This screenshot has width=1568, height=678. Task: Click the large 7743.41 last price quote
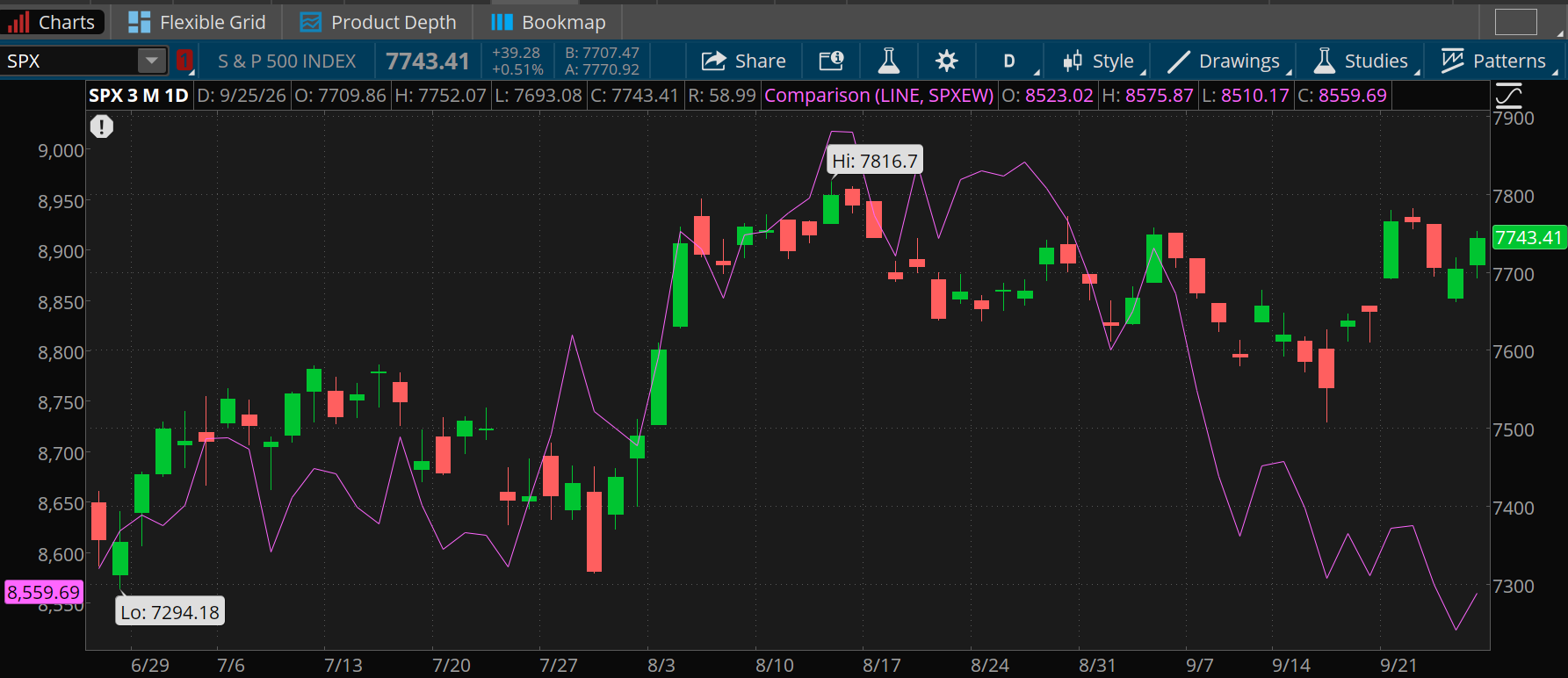click(428, 61)
